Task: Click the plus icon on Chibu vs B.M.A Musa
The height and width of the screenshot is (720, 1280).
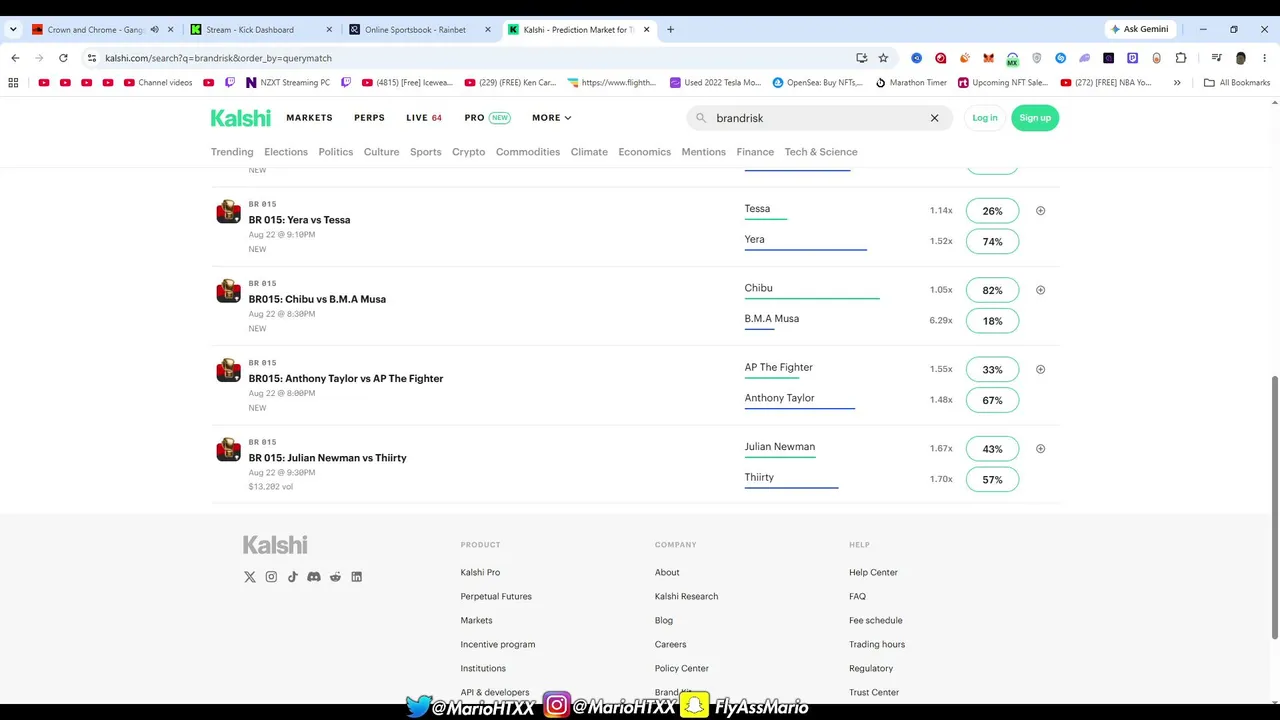Action: (x=1040, y=290)
